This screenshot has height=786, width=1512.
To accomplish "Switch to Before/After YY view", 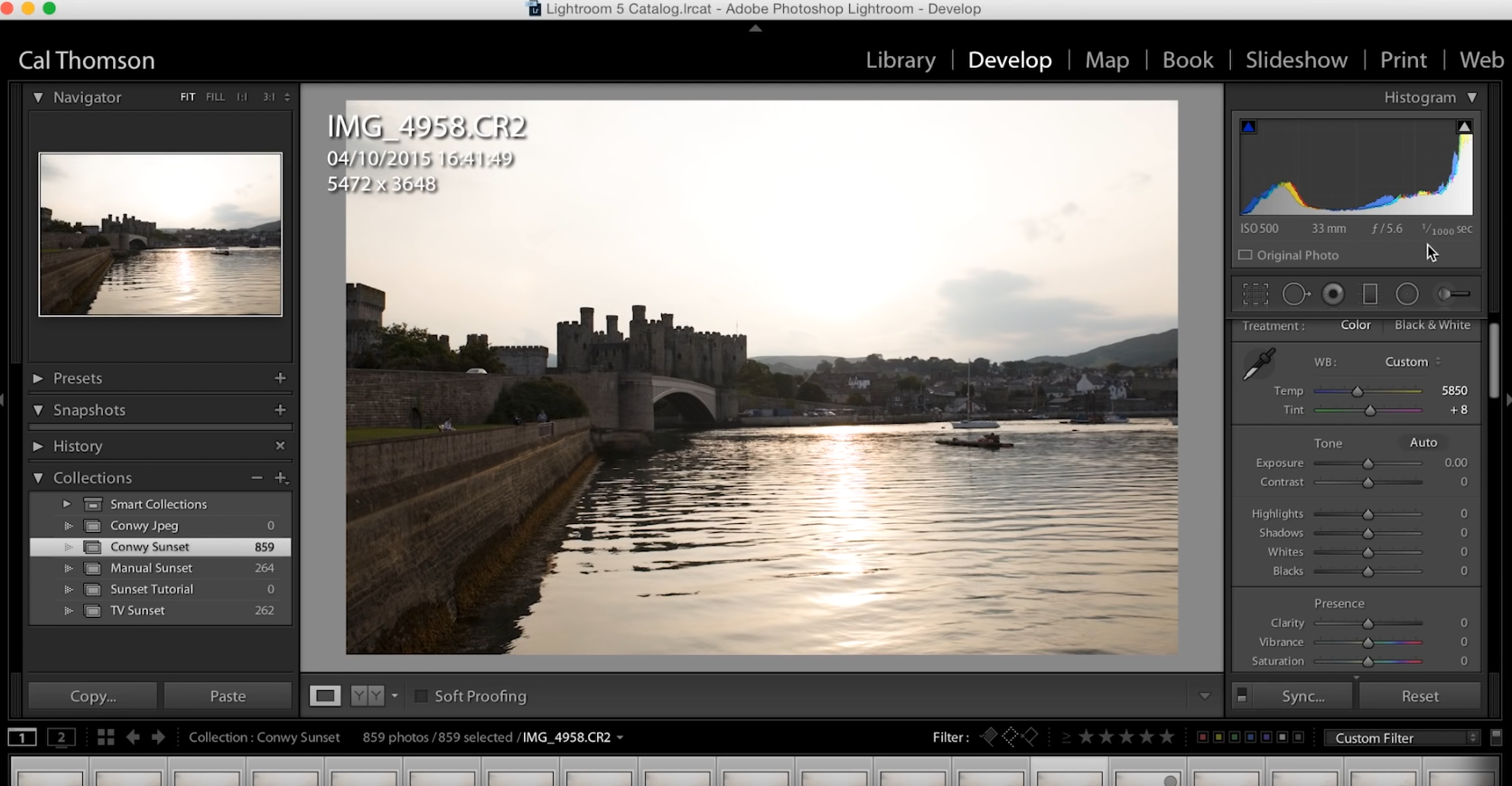I will (367, 696).
